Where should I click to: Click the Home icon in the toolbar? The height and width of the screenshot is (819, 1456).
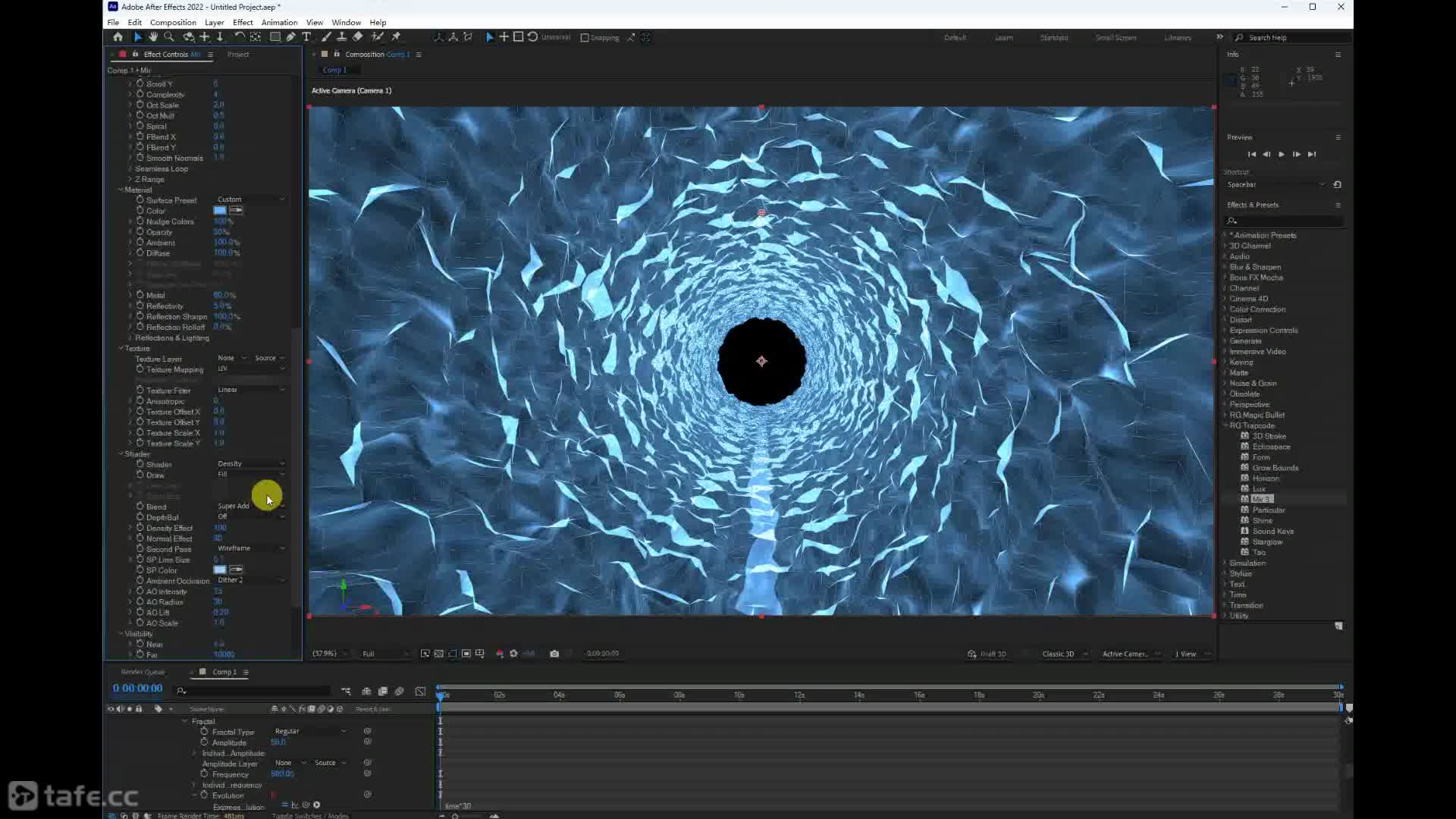pos(118,36)
